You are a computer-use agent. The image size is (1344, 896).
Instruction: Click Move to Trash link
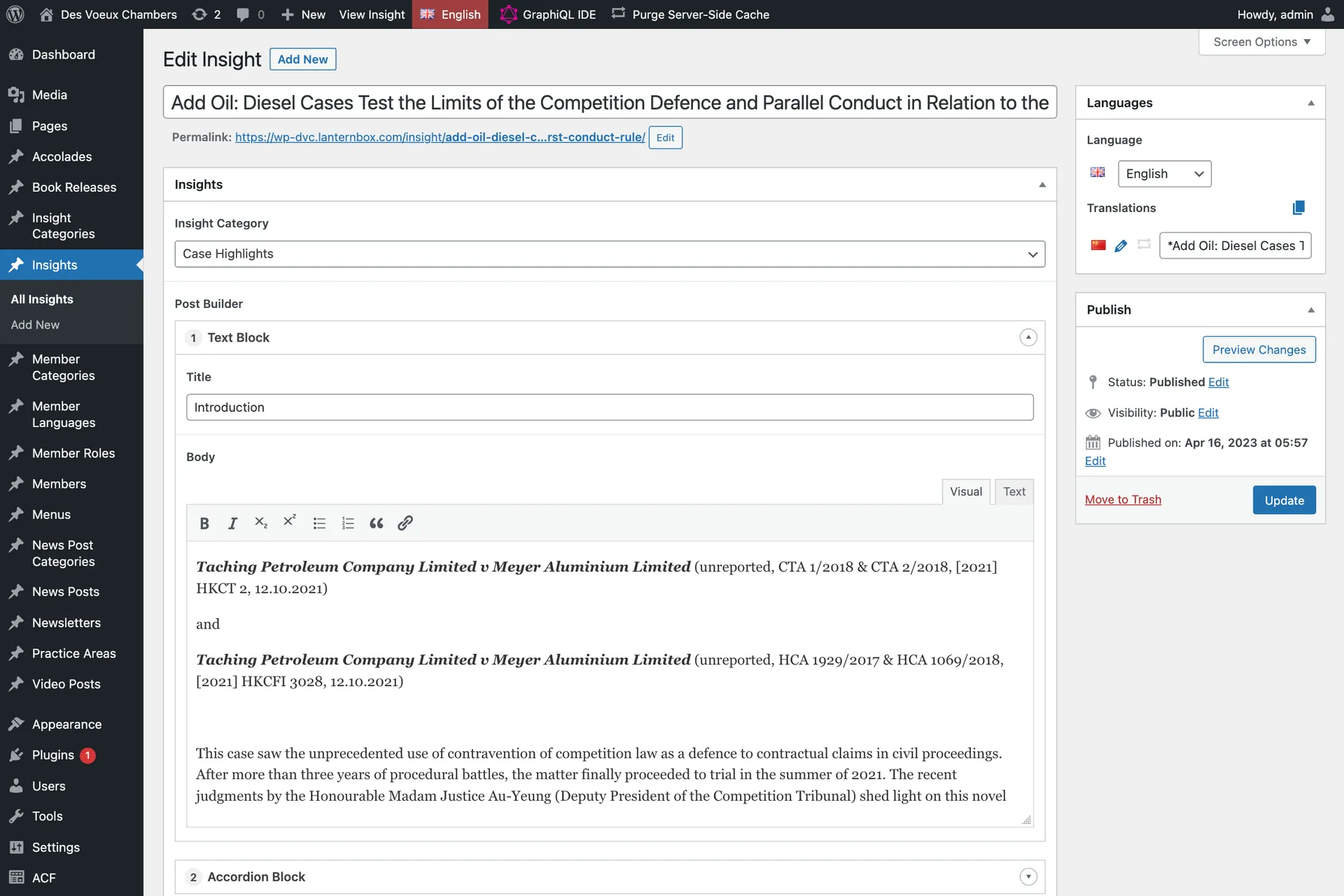pyautogui.click(x=1123, y=499)
